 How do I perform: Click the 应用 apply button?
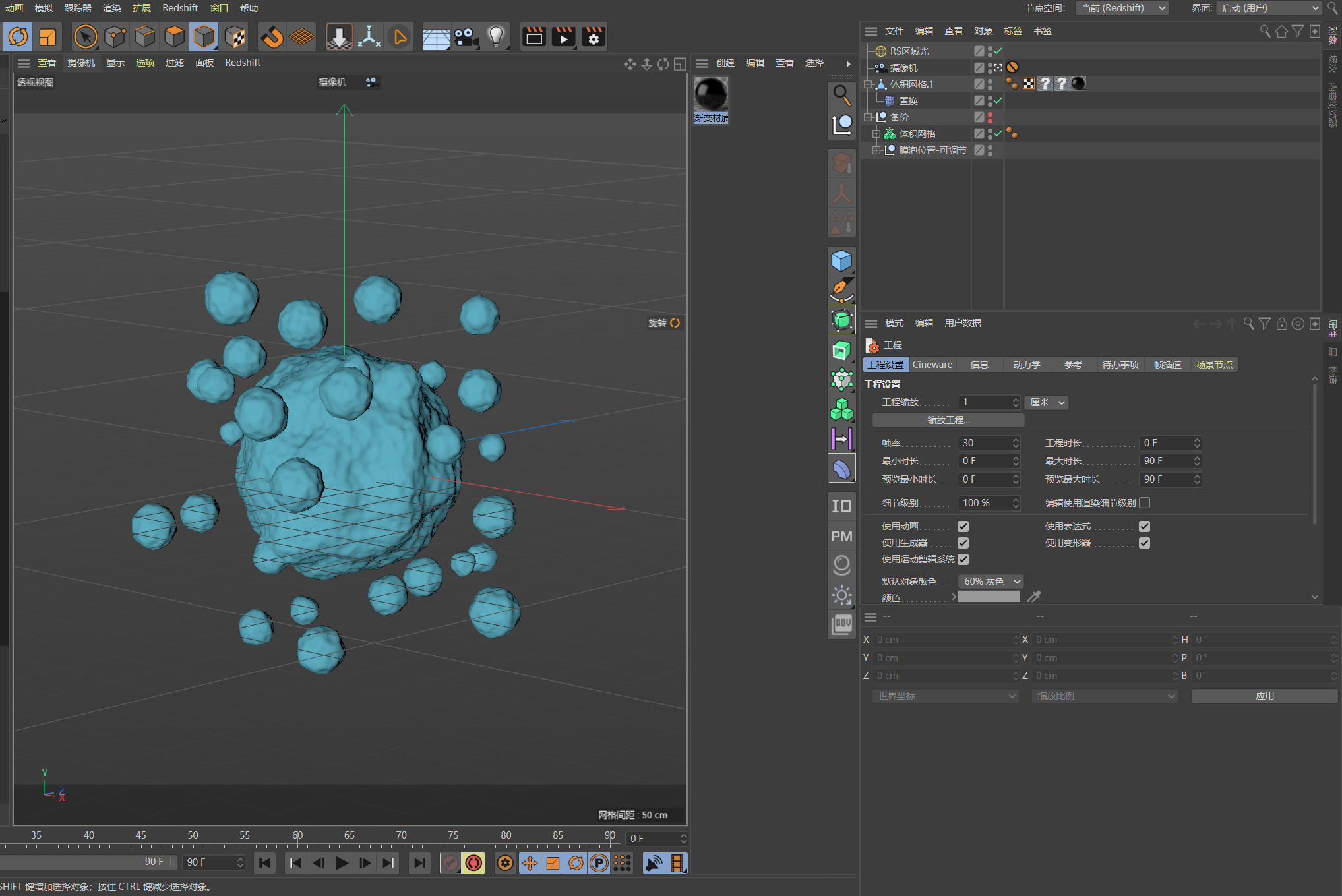[1264, 696]
